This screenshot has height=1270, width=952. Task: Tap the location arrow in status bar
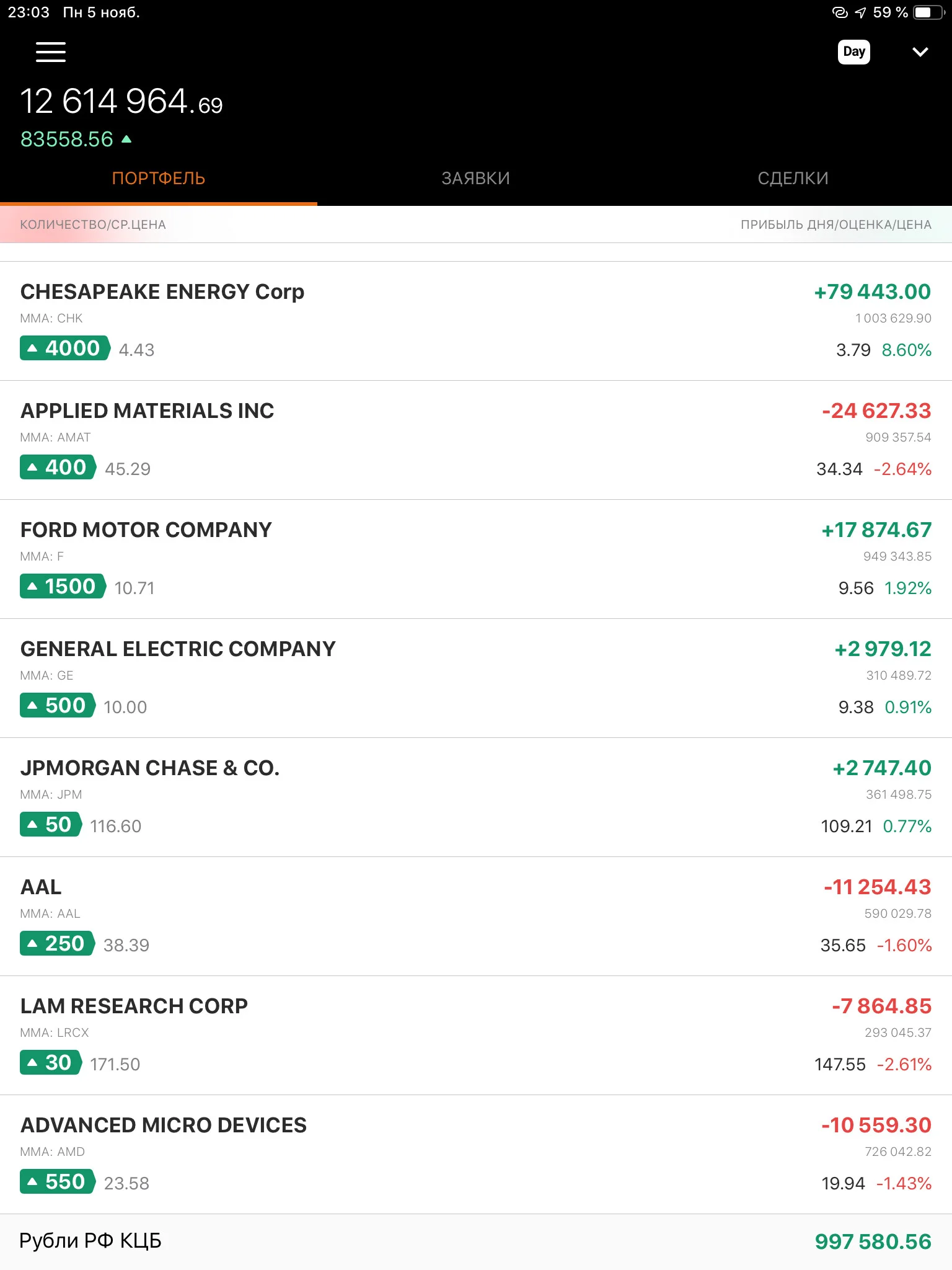pyautogui.click(x=860, y=12)
